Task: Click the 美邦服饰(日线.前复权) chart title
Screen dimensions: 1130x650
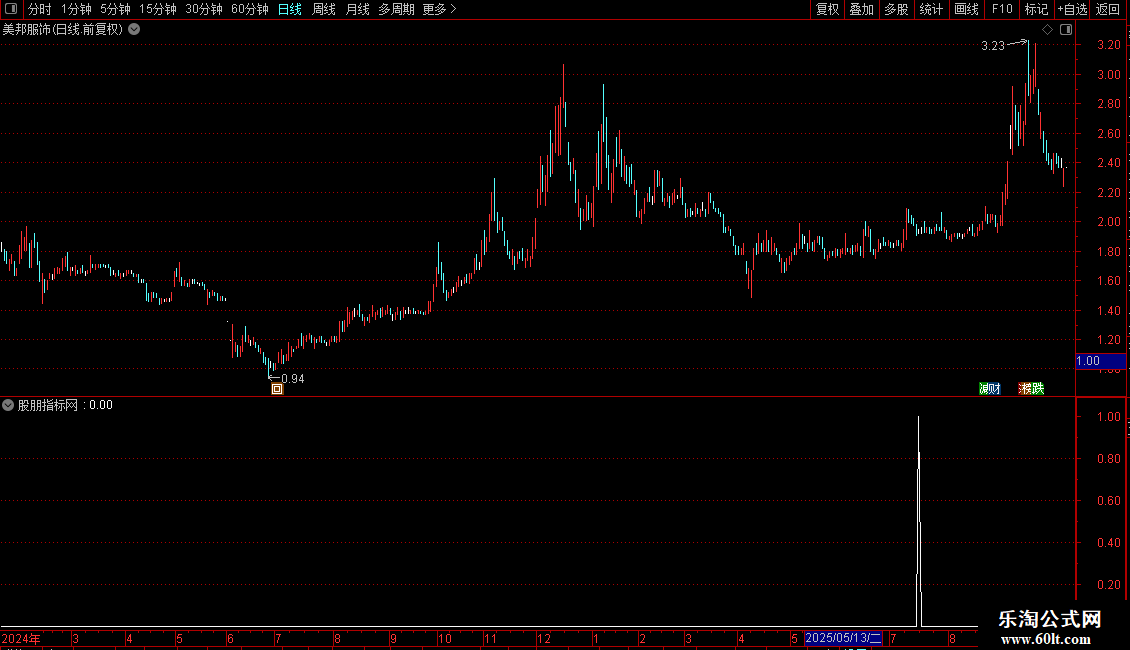Action: click(x=63, y=30)
